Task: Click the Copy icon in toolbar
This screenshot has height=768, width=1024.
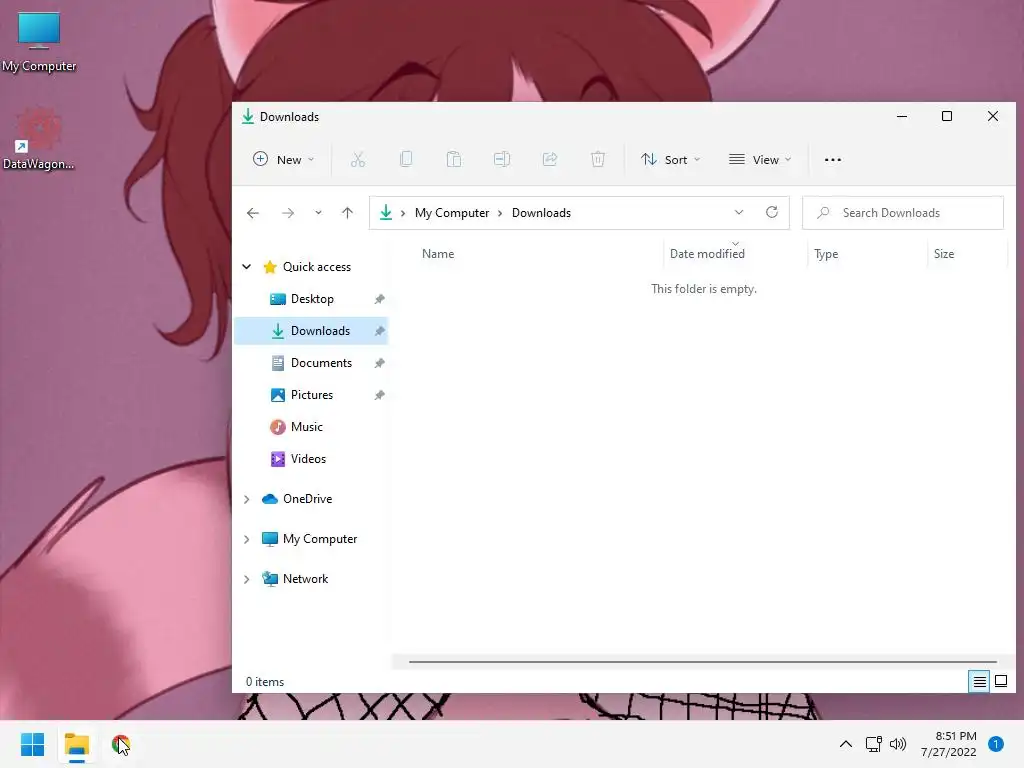Action: tap(406, 159)
